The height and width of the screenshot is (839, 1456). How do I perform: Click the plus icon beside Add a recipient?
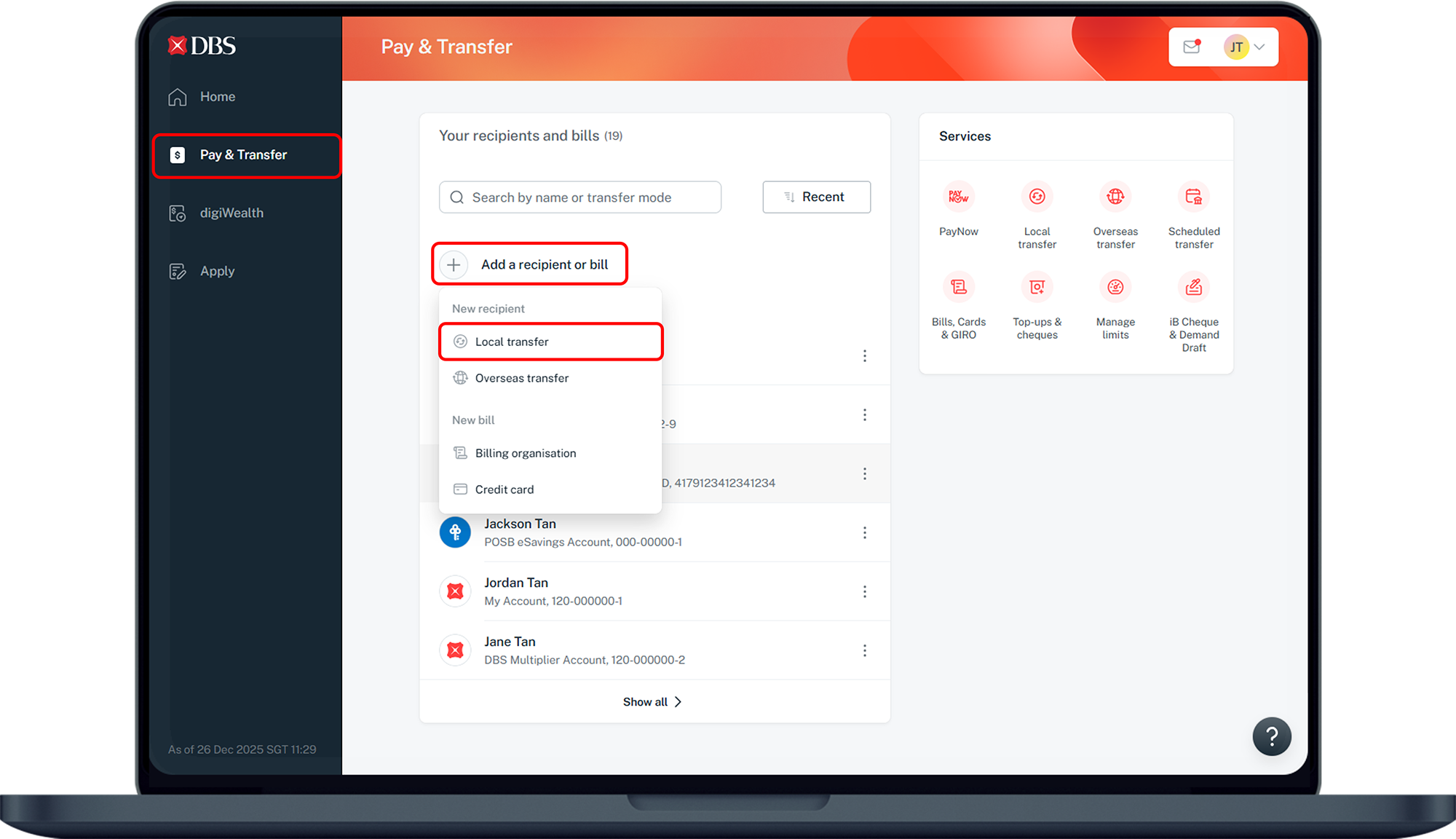(x=454, y=264)
